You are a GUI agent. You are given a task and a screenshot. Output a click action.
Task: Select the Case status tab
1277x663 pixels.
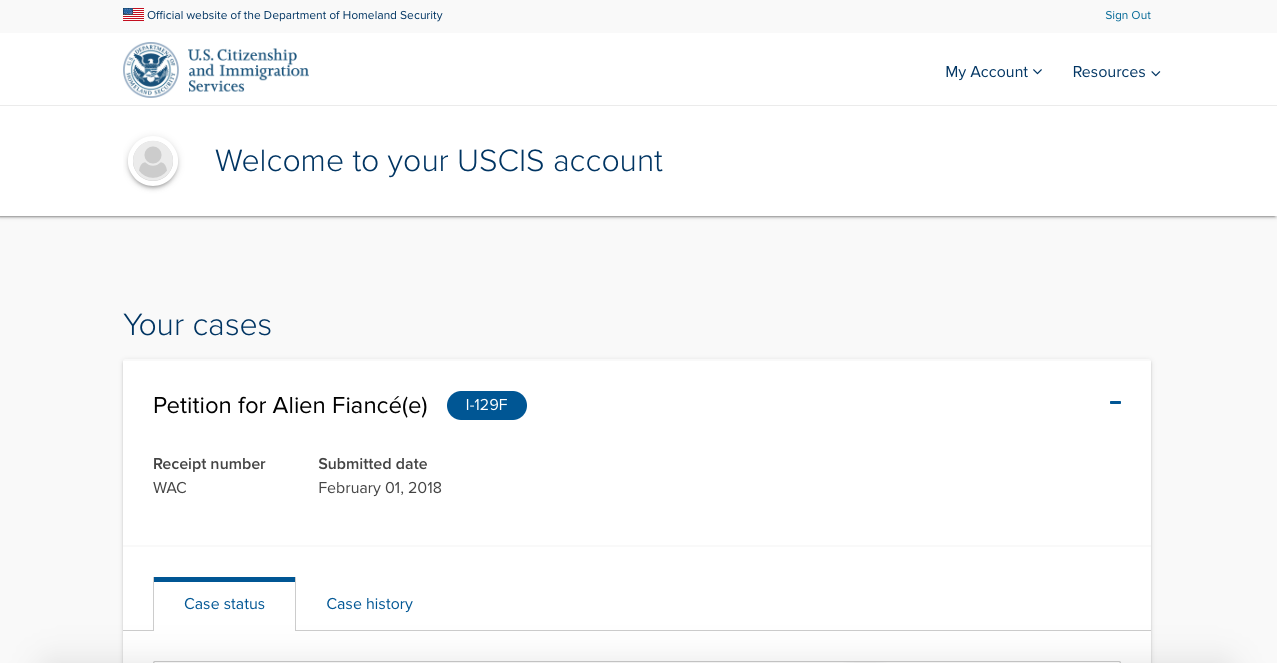224,604
